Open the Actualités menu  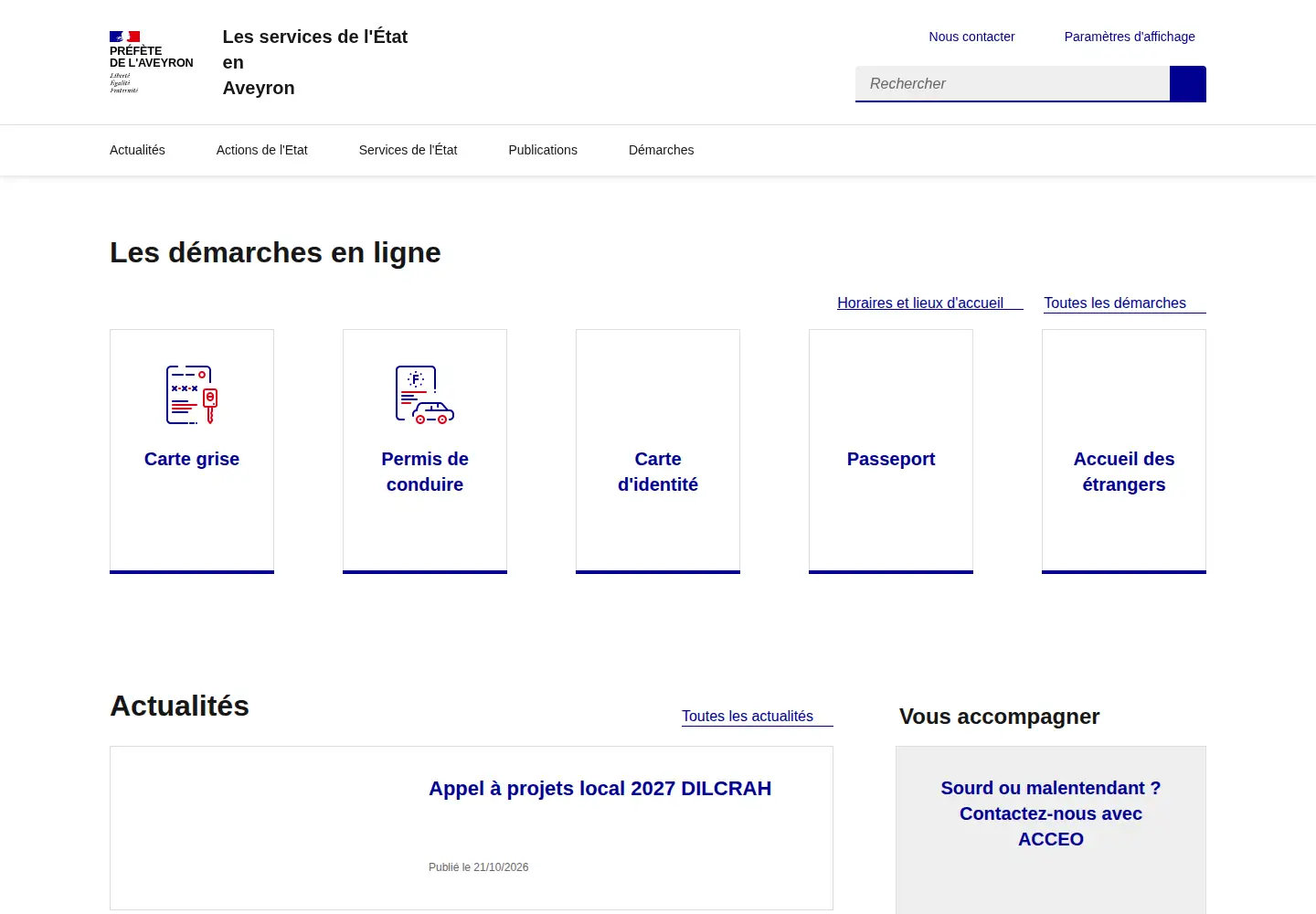pos(137,150)
